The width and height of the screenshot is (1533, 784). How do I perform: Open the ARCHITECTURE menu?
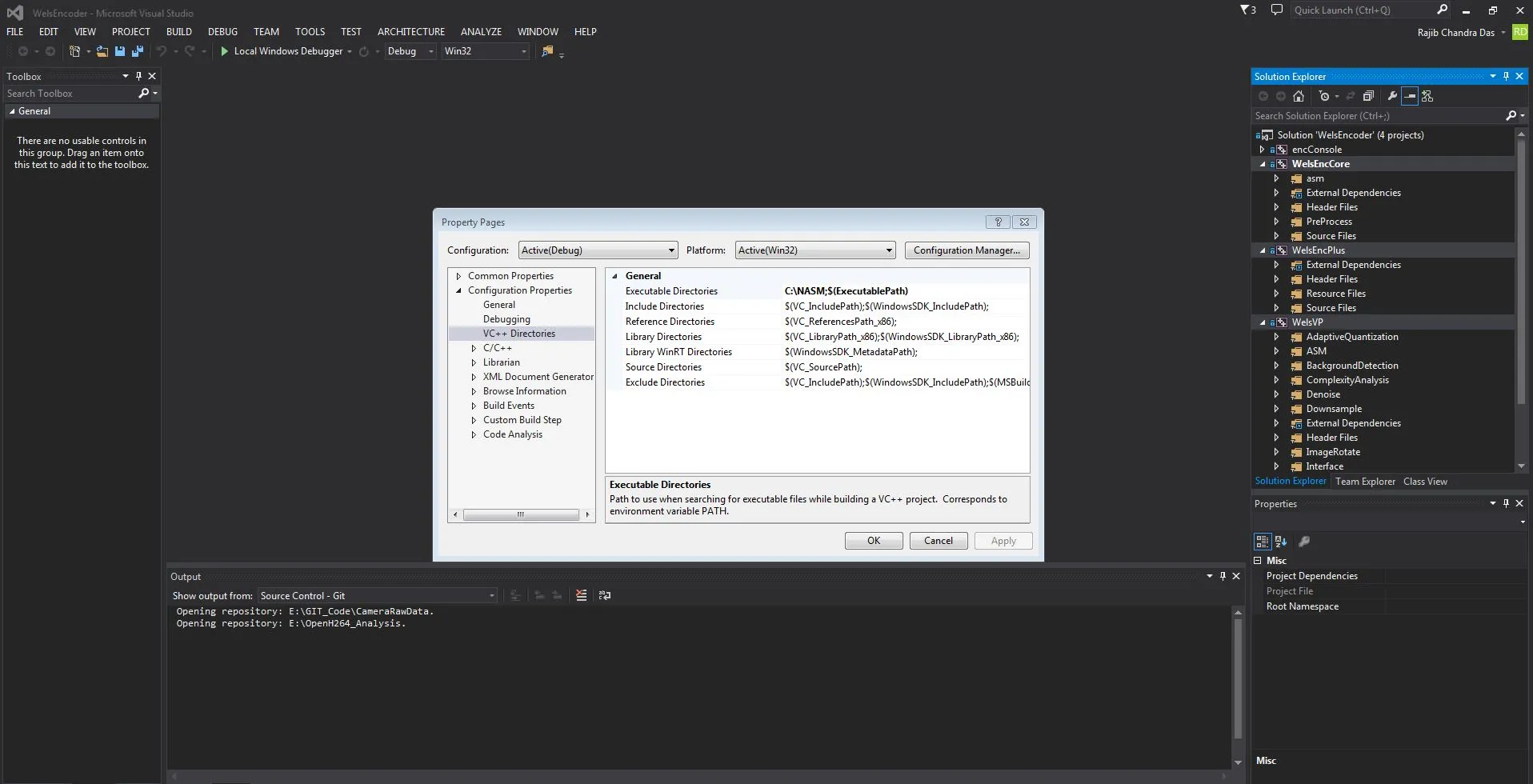411,32
